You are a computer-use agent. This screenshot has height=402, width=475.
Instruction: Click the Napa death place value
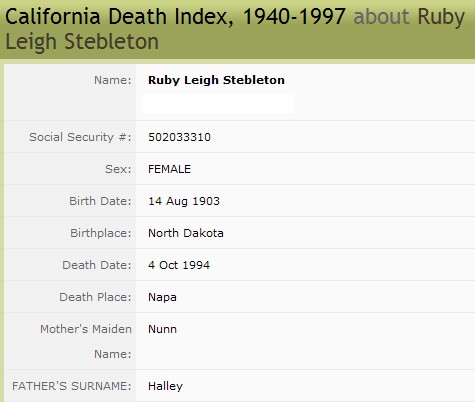[162, 297]
